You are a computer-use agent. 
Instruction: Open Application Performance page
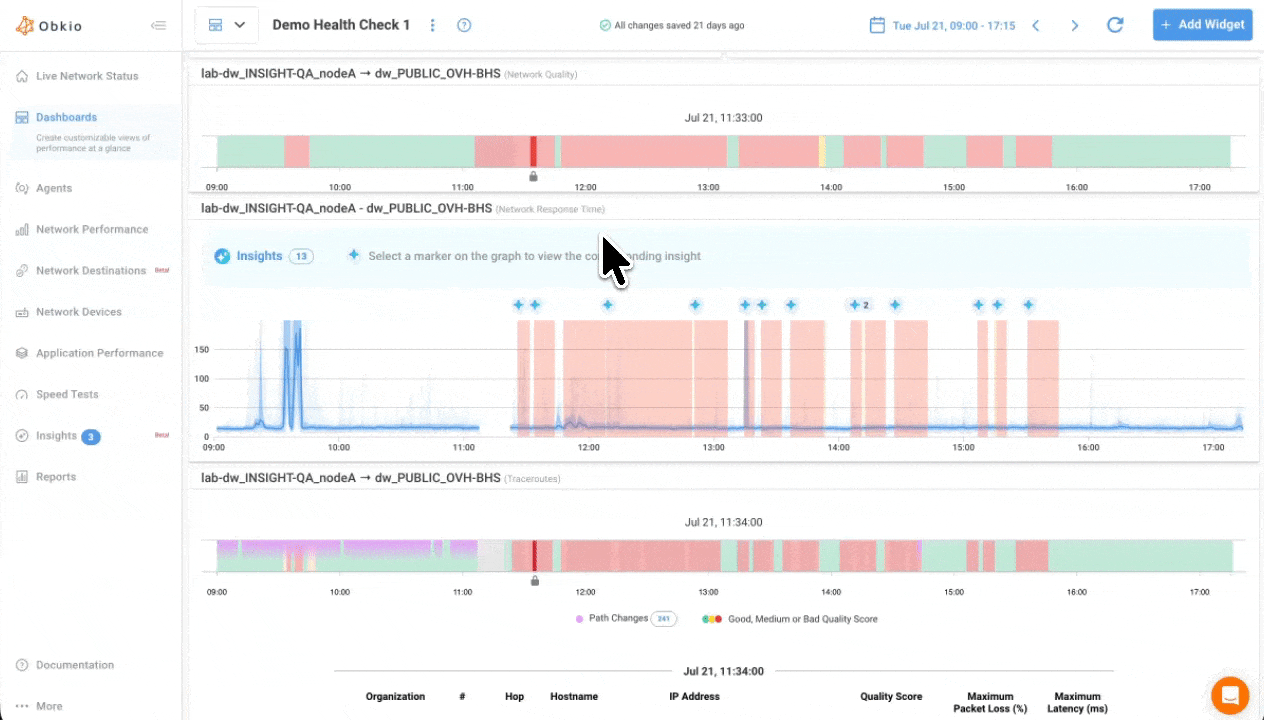99,353
